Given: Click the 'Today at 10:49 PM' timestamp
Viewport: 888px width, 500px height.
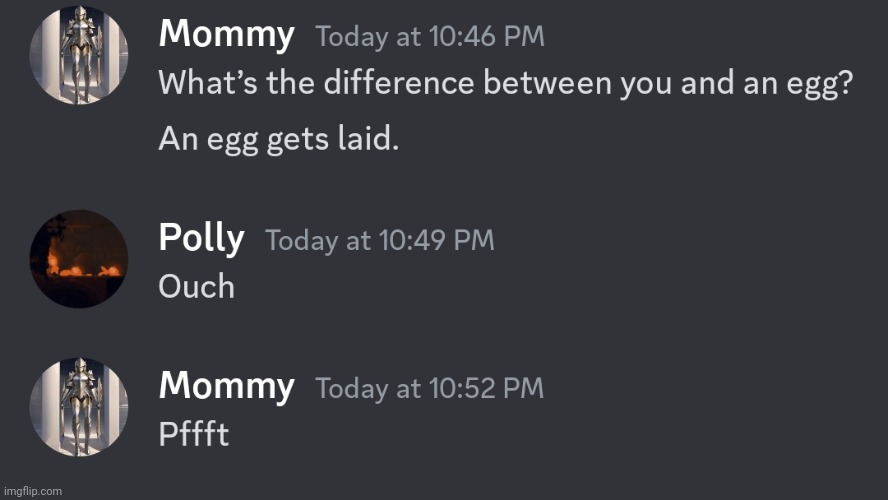Looking at the screenshot, I should click(x=380, y=241).
